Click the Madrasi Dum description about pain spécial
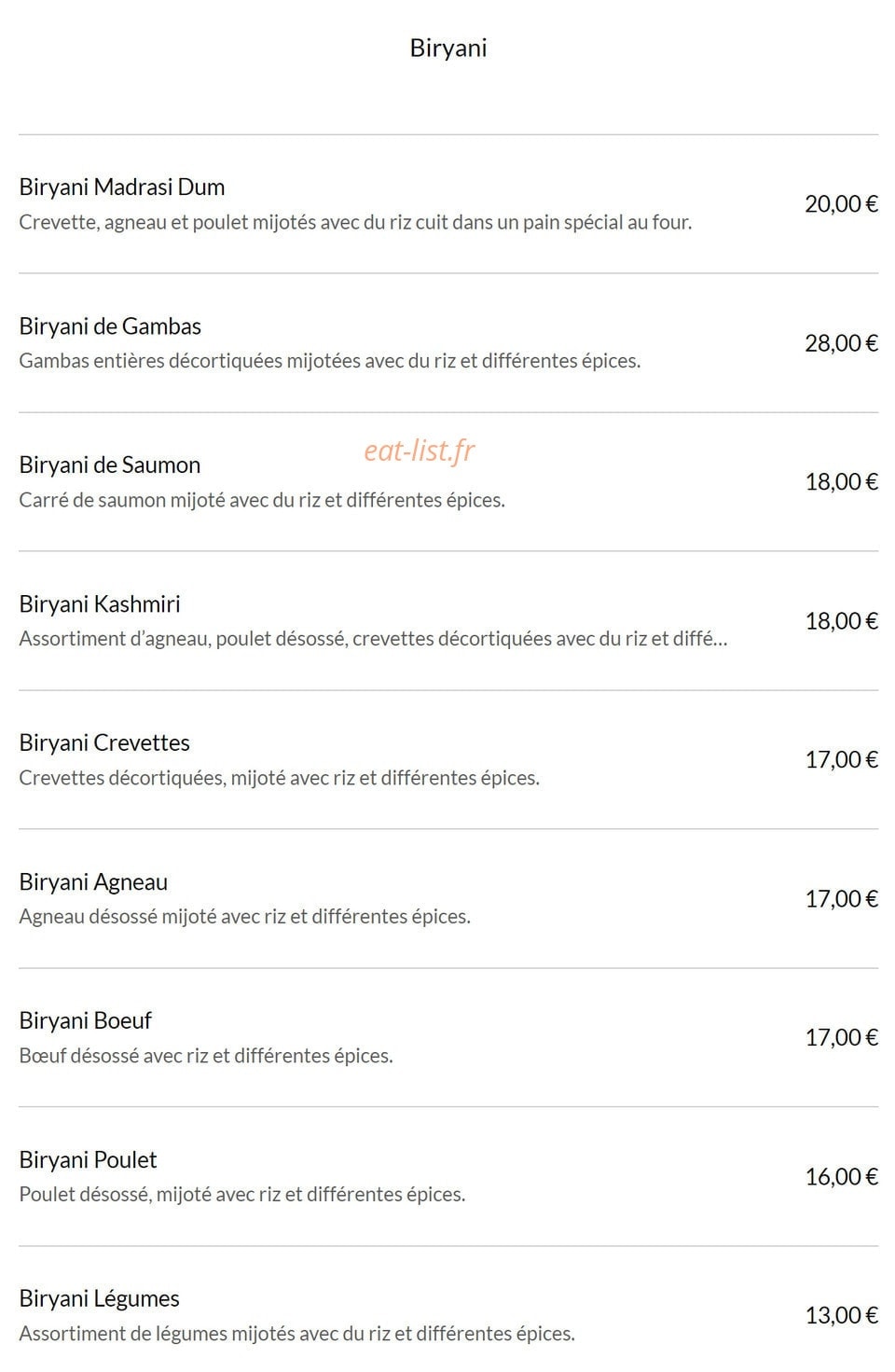 [355, 222]
